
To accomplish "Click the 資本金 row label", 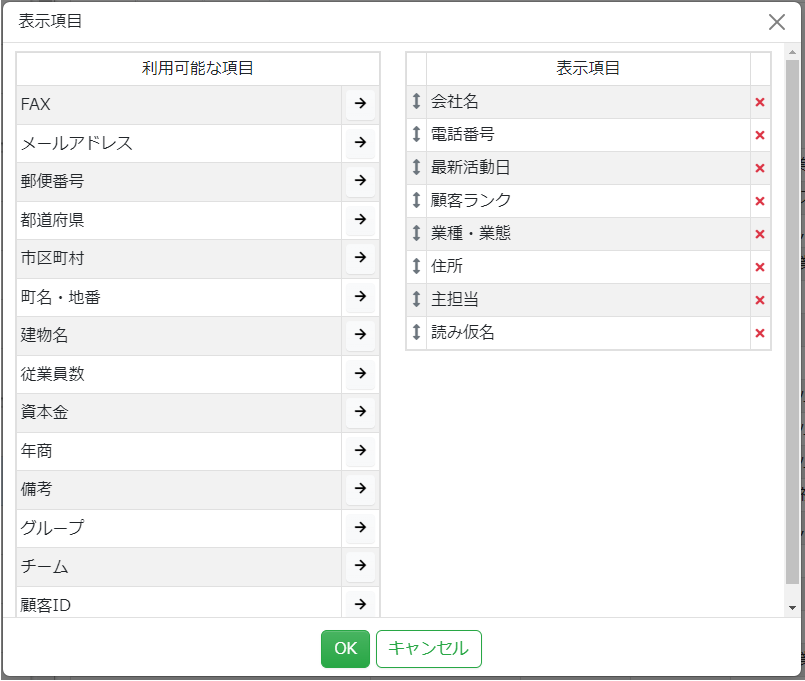I will [44, 412].
